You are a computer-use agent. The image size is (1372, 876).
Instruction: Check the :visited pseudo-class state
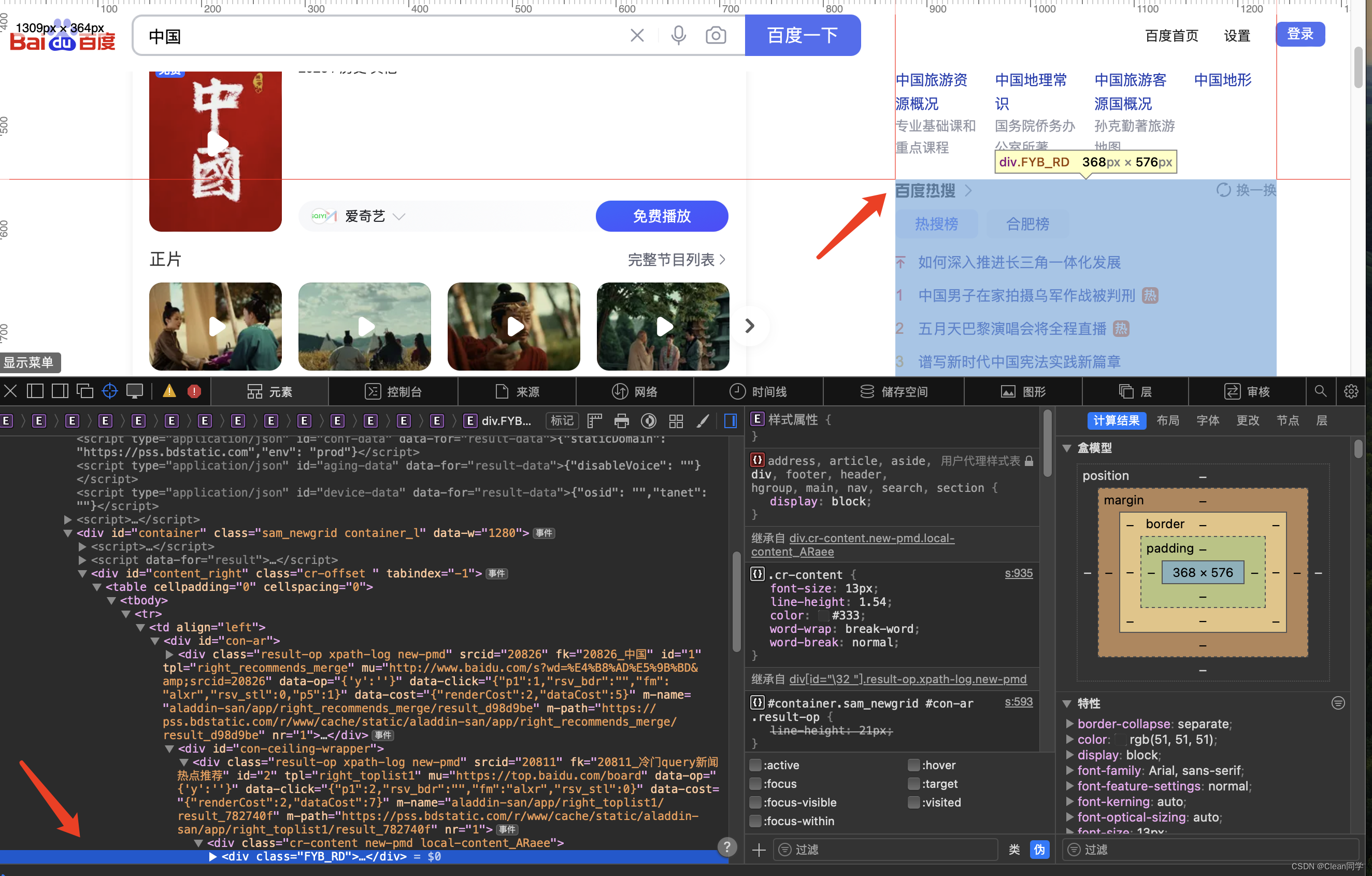[914, 802]
